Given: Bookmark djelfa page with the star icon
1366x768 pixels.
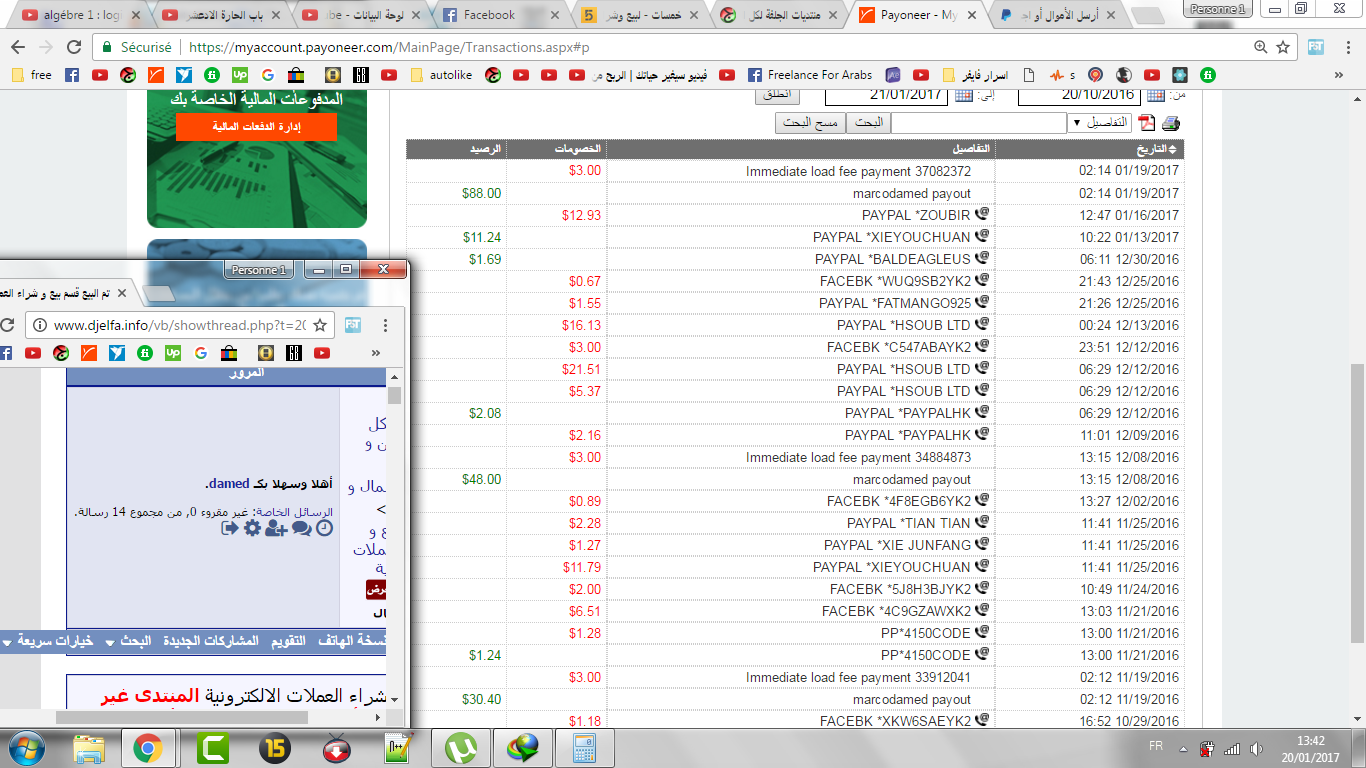Looking at the screenshot, I should [320, 325].
